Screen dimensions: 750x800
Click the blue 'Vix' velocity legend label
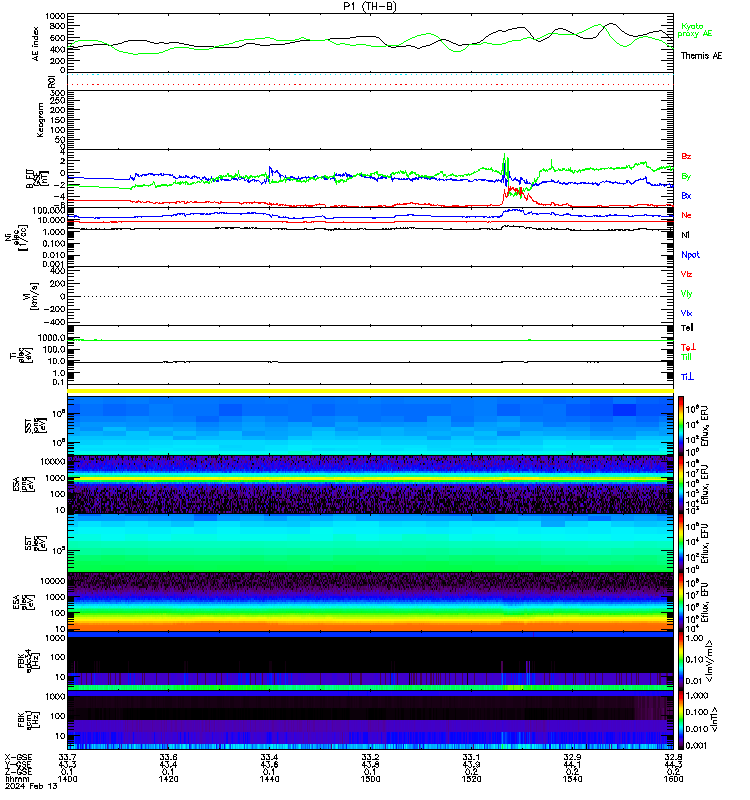tap(686, 313)
